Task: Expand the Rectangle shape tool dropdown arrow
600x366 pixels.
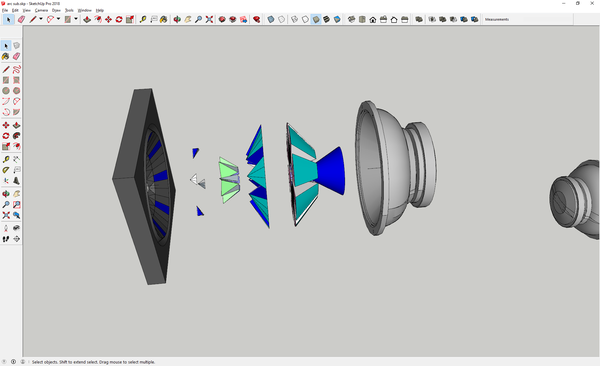Action: 76,19
